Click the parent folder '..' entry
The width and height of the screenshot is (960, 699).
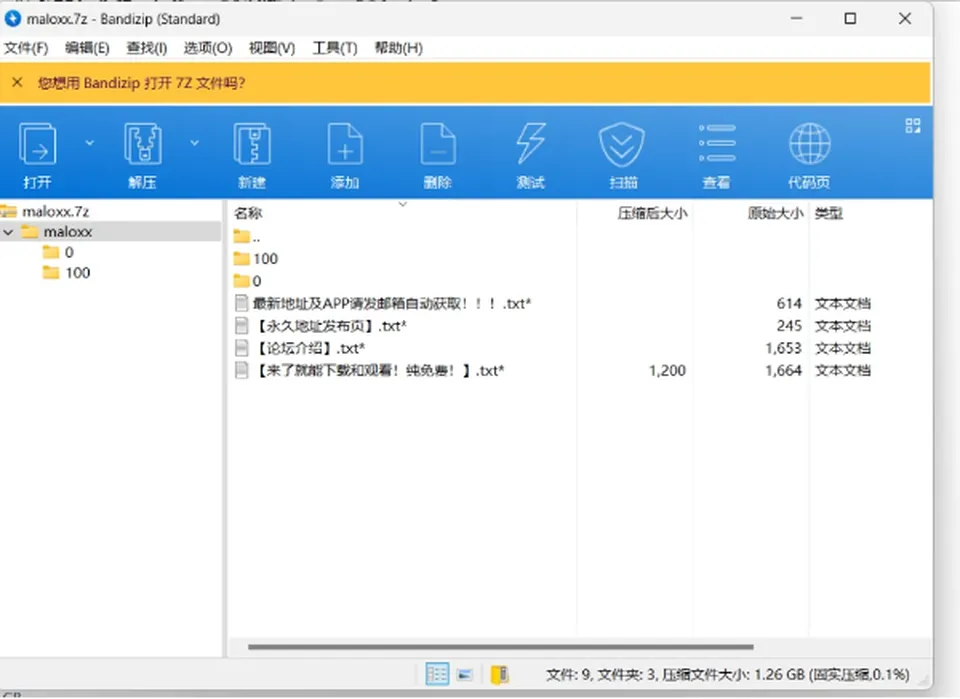(247, 236)
